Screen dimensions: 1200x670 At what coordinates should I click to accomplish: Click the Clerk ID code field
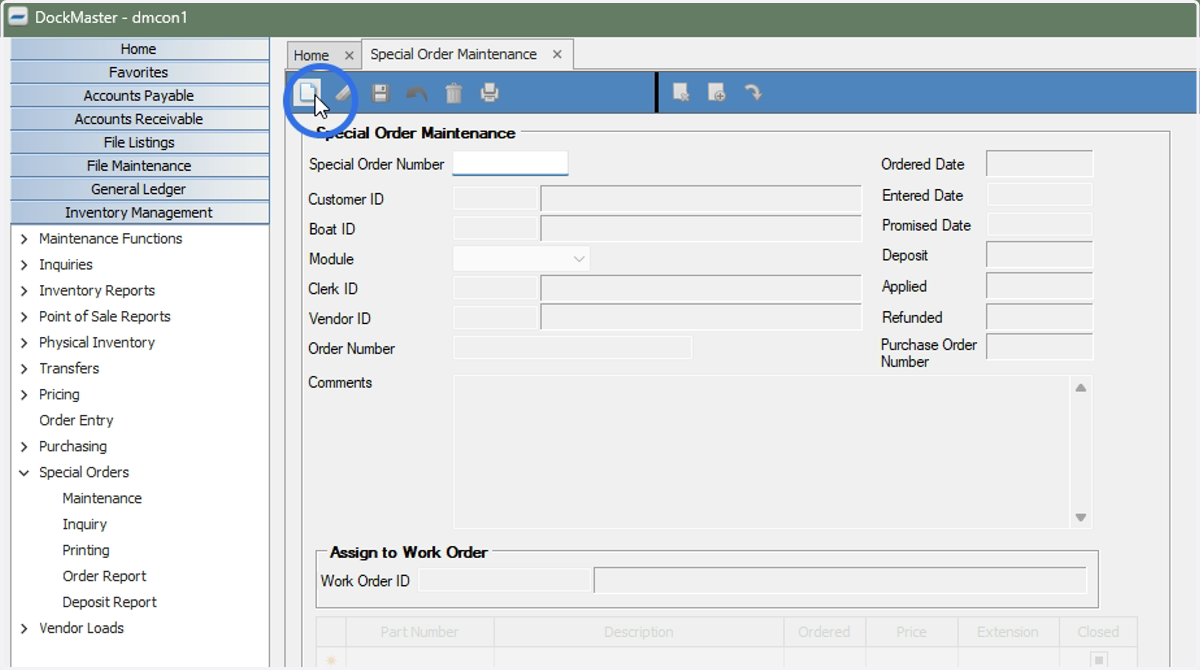[495, 288]
